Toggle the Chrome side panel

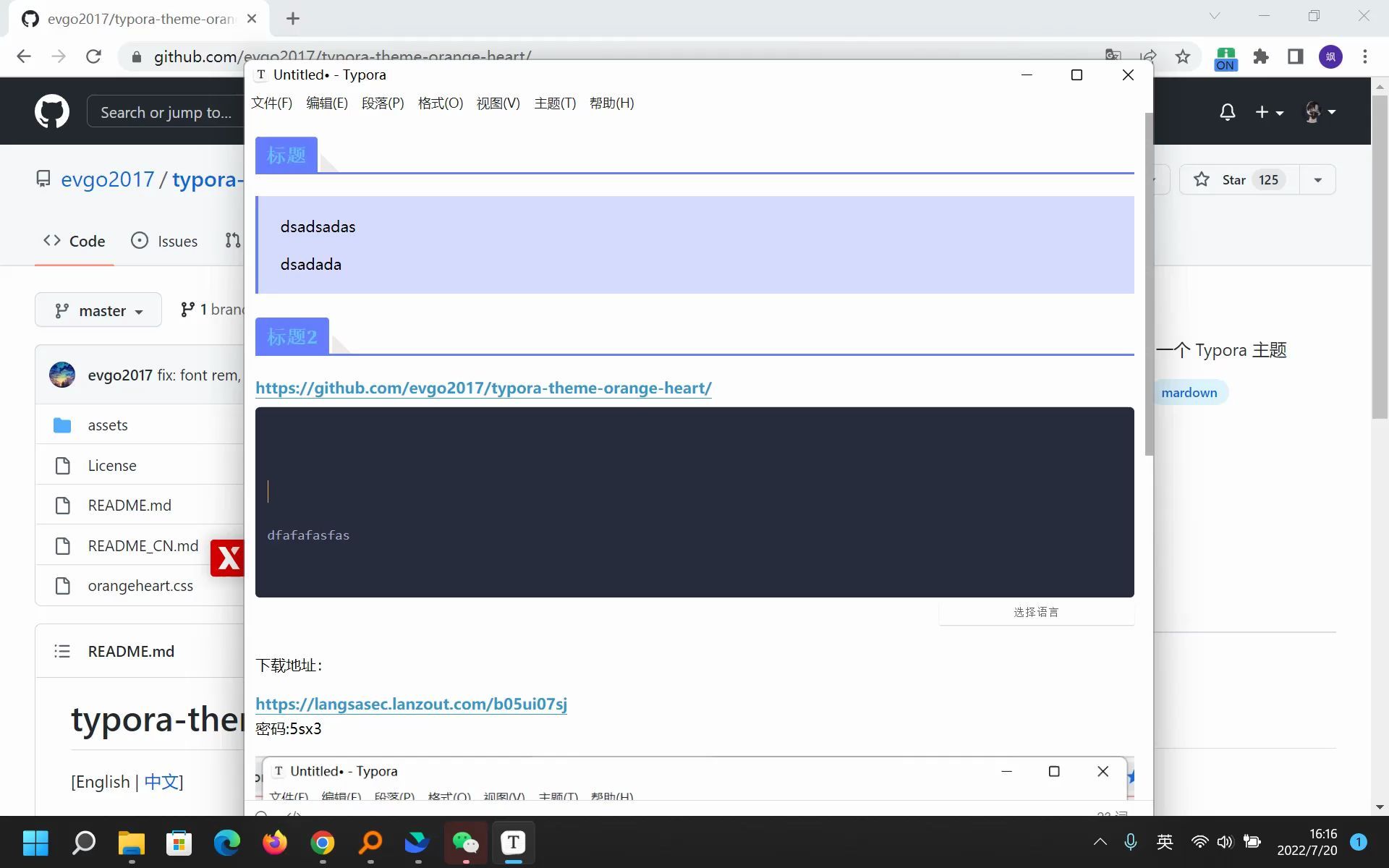pos(1296,56)
